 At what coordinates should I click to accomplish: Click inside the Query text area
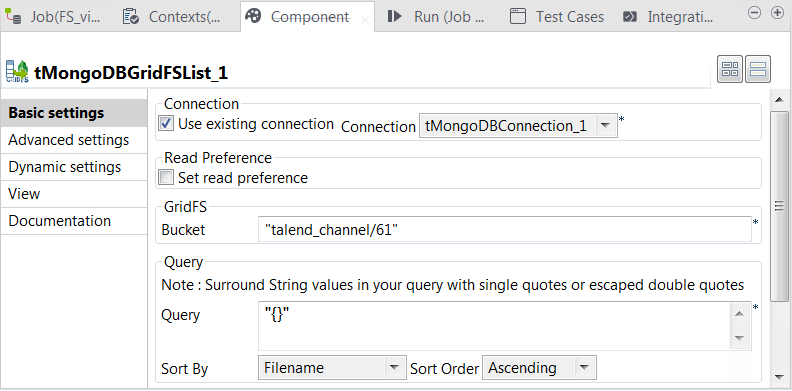[494, 326]
